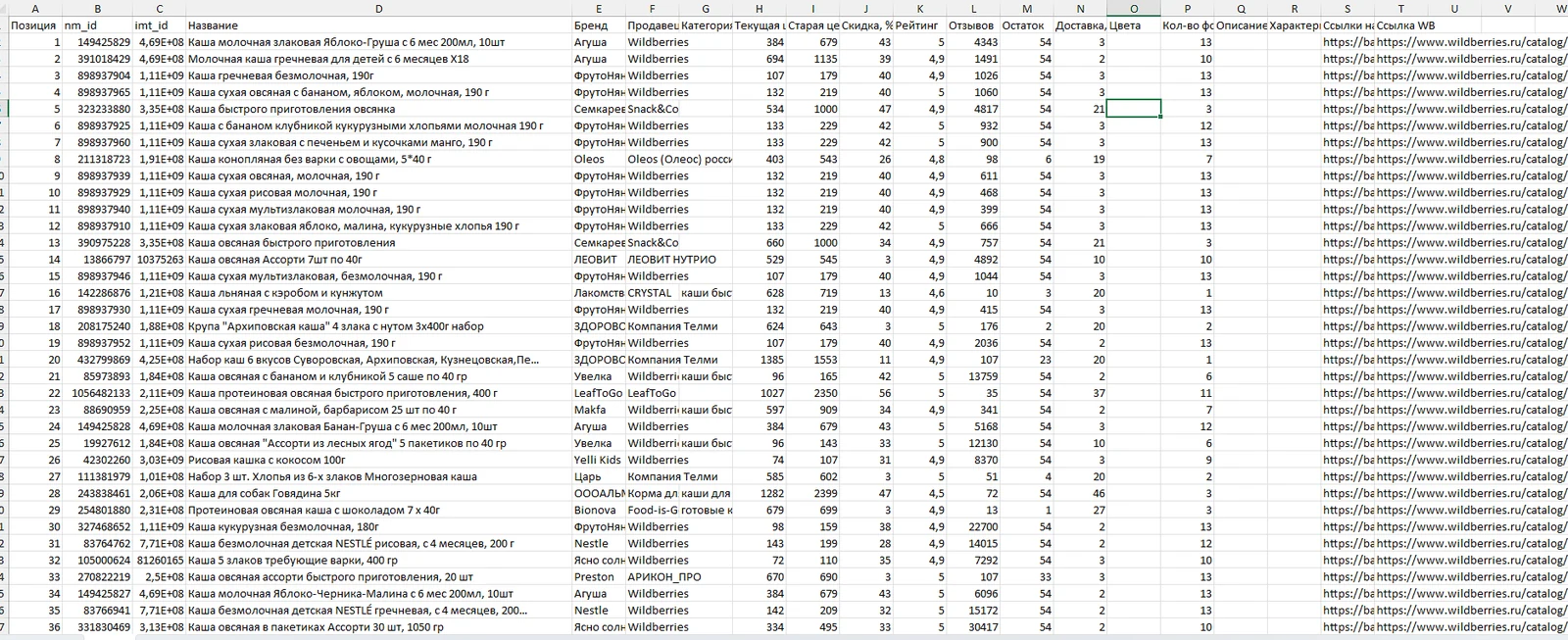Select old price cell 2399
Image resolution: width=1568 pixels, height=640 pixels.
click(x=813, y=493)
